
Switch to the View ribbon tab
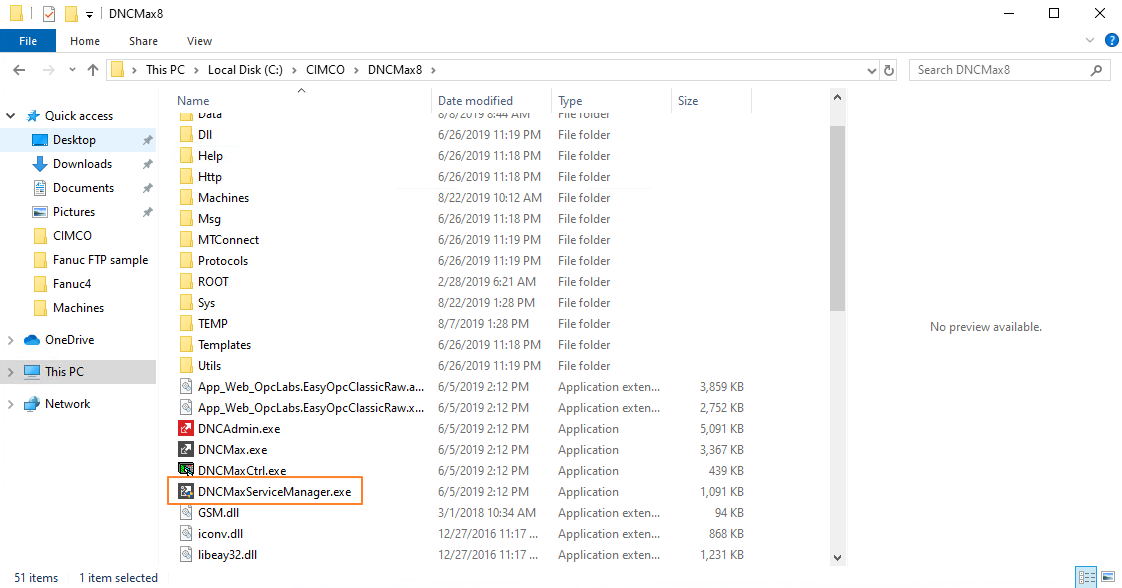click(199, 41)
